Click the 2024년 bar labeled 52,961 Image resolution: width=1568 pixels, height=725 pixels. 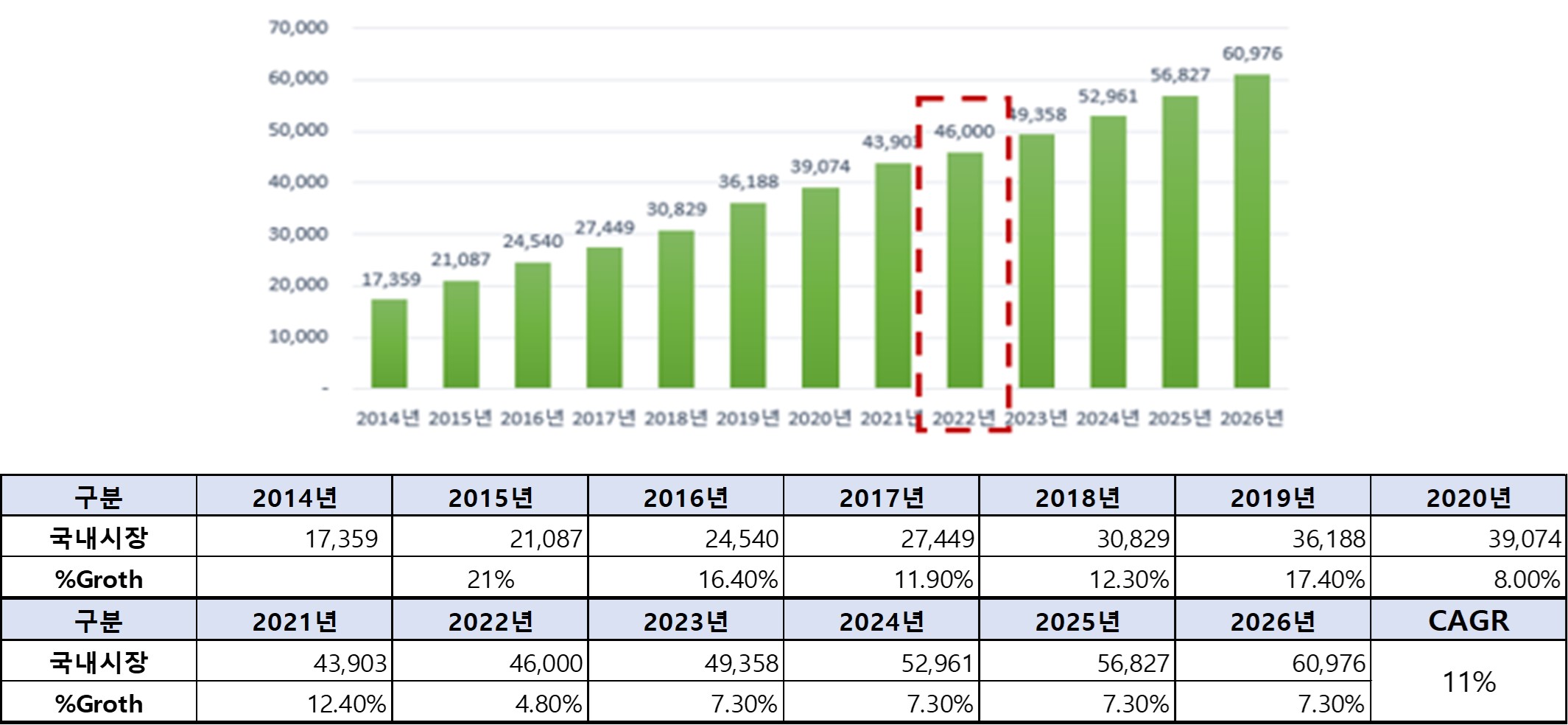(1108, 252)
